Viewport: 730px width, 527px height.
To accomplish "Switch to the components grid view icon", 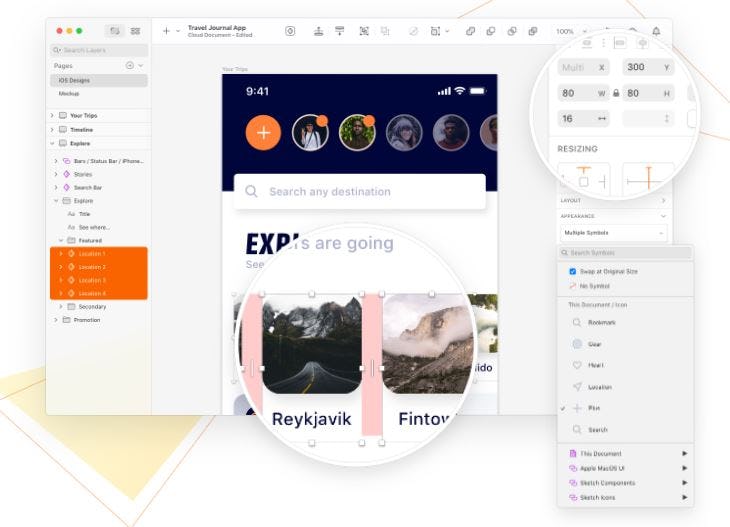I will pyautogui.click(x=135, y=31).
